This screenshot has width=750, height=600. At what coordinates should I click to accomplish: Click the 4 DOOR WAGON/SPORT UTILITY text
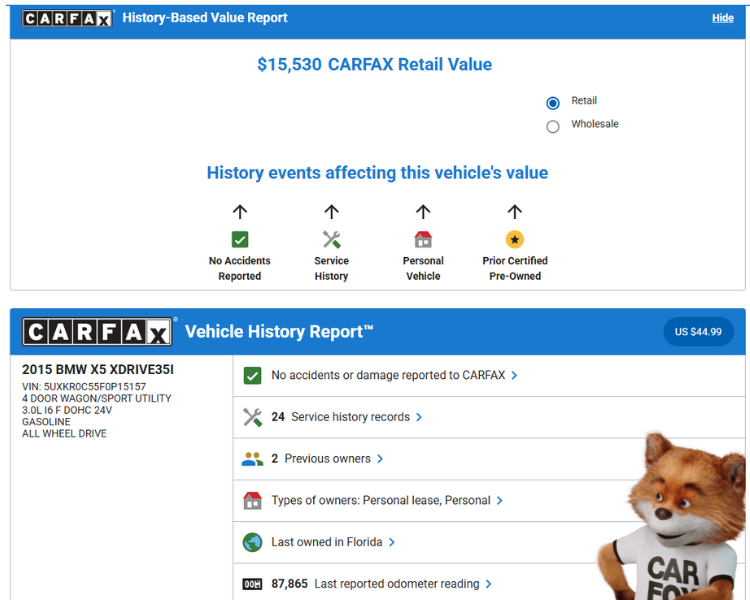click(x=97, y=398)
